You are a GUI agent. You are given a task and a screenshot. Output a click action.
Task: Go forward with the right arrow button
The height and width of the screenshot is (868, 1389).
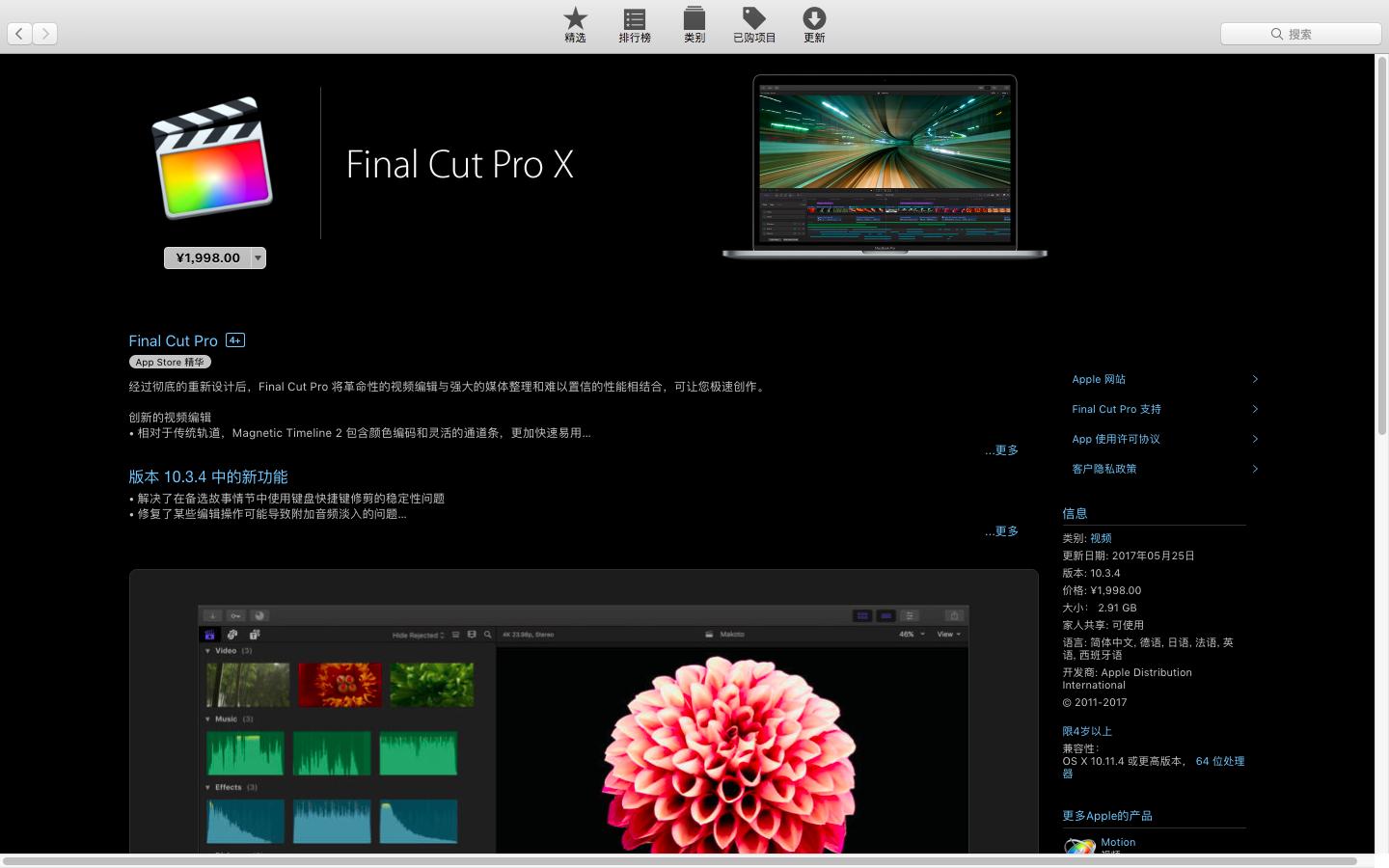pyautogui.click(x=45, y=34)
